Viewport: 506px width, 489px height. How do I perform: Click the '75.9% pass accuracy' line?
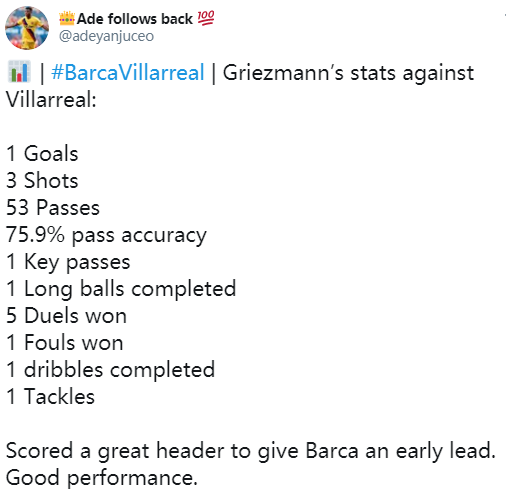pyautogui.click(x=106, y=236)
